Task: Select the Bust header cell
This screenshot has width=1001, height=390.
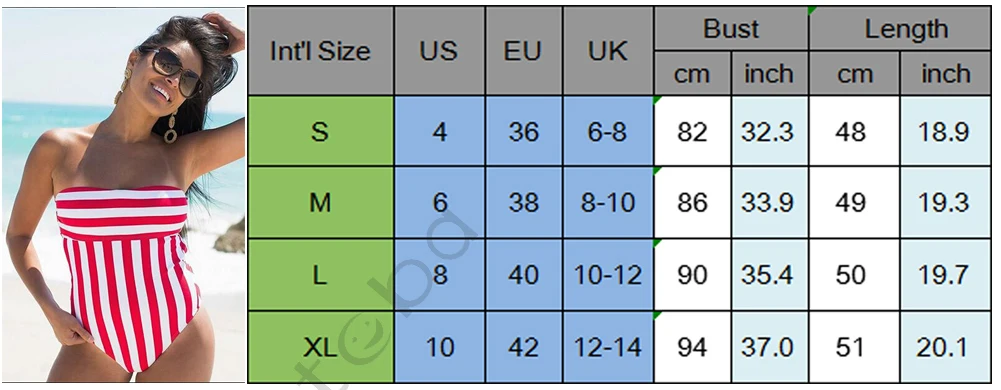Action: [x=731, y=29]
